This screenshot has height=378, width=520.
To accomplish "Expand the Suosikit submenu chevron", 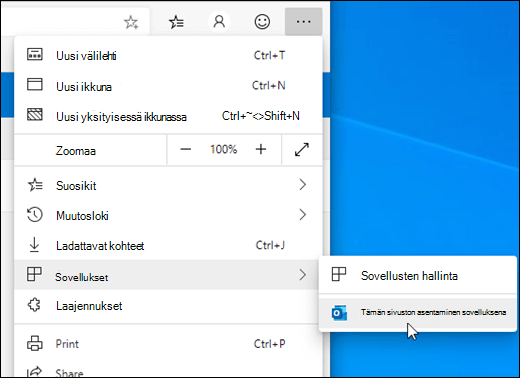I will (302, 184).
